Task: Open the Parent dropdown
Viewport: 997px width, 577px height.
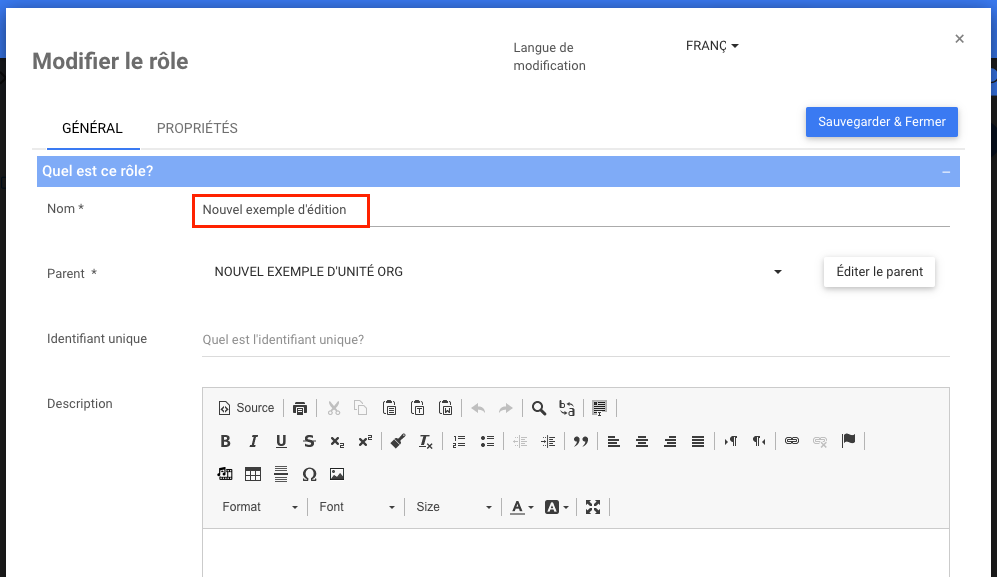Action: (x=498, y=272)
